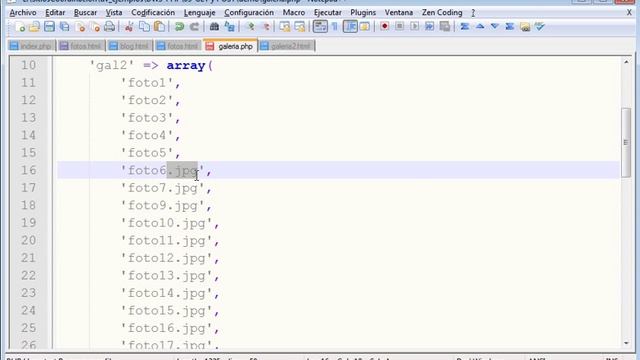The height and width of the screenshot is (360, 640).
Task: Close document with menu bar X
Action: 629,13
